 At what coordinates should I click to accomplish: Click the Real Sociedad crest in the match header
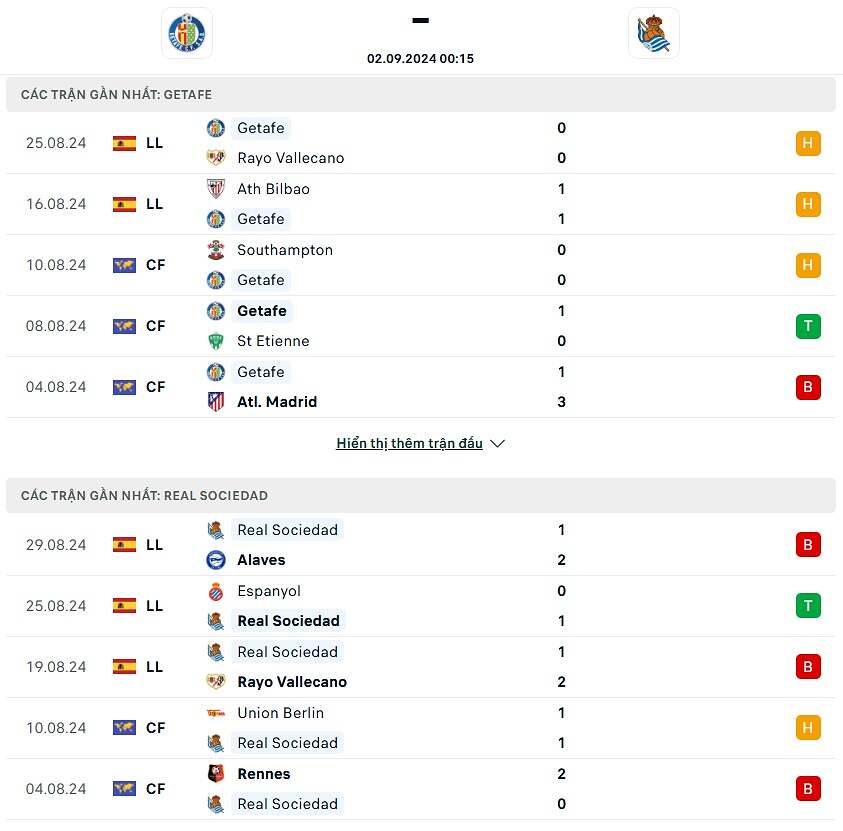click(654, 33)
